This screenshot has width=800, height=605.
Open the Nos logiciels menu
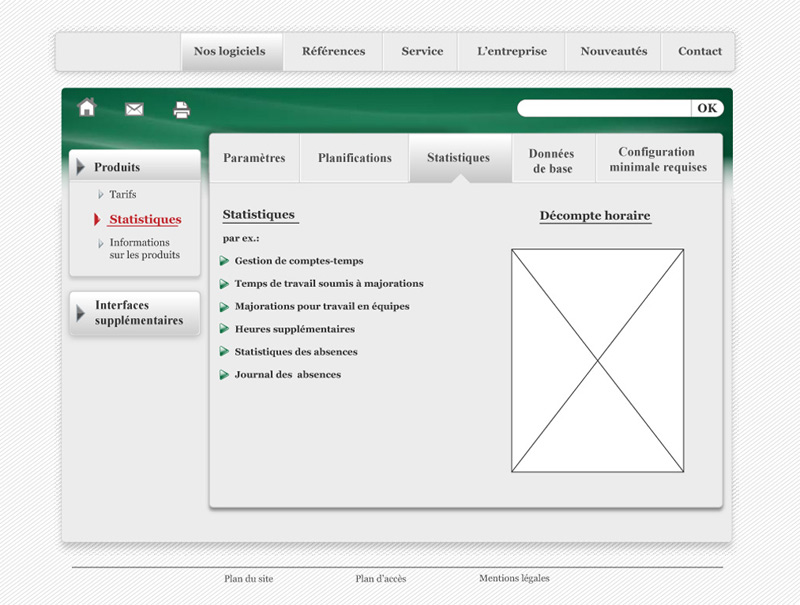pyautogui.click(x=230, y=52)
